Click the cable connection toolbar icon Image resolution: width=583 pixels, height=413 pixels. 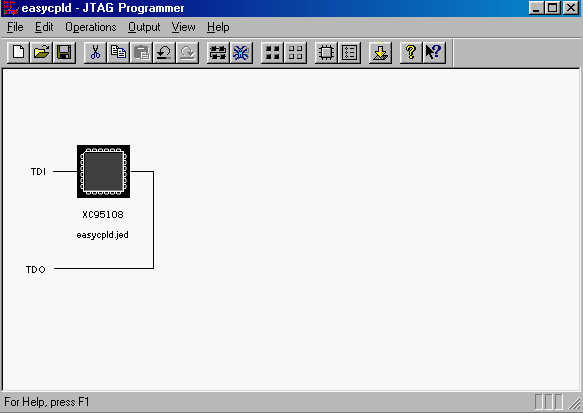point(218,52)
